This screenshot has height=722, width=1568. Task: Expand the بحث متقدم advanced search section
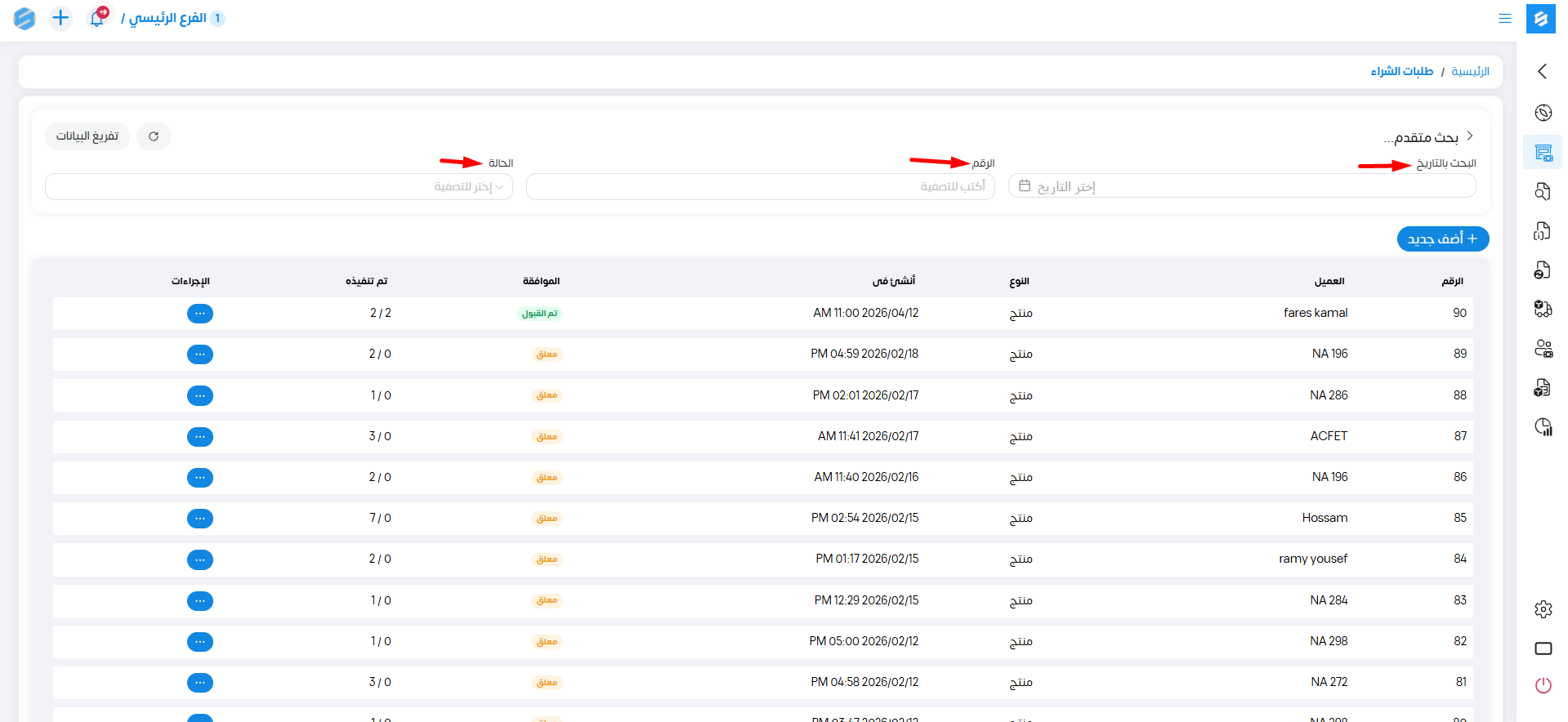pos(1427,137)
